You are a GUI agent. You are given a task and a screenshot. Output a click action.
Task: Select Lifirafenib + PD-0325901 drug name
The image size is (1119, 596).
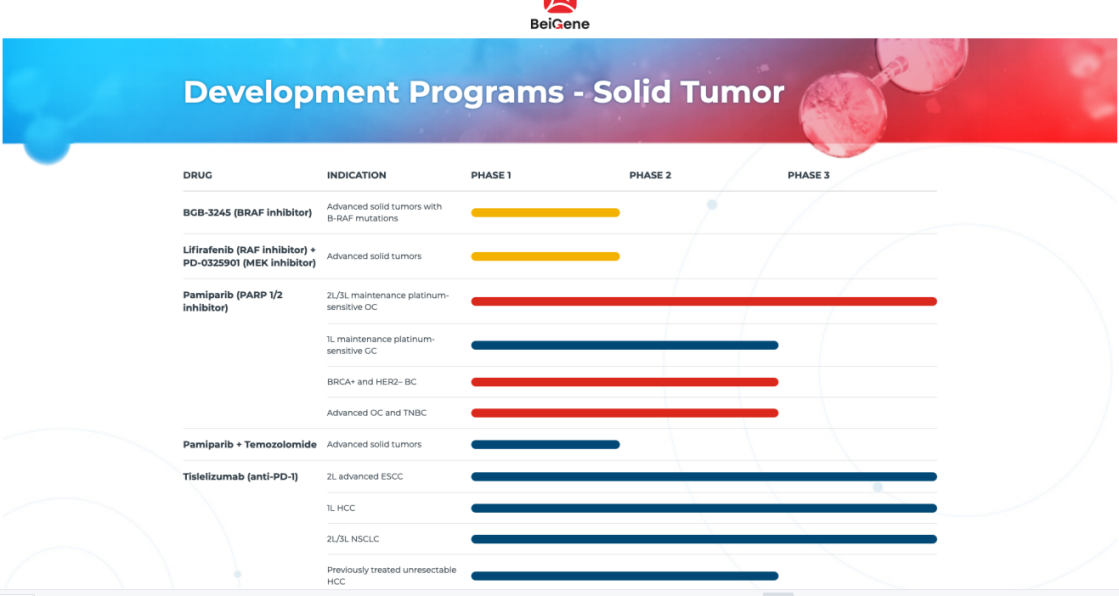click(249, 256)
